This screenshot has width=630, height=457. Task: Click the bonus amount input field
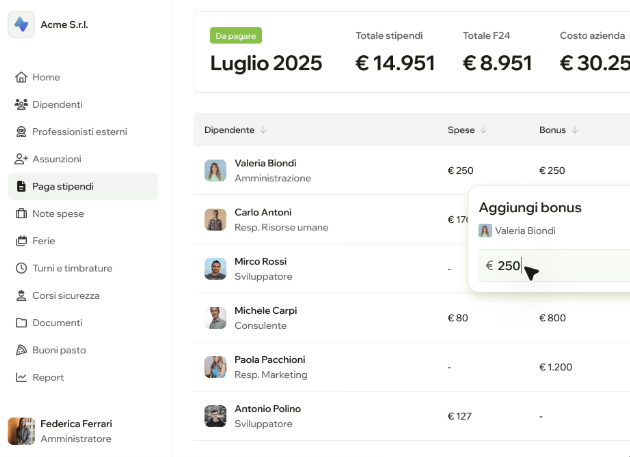pos(554,265)
